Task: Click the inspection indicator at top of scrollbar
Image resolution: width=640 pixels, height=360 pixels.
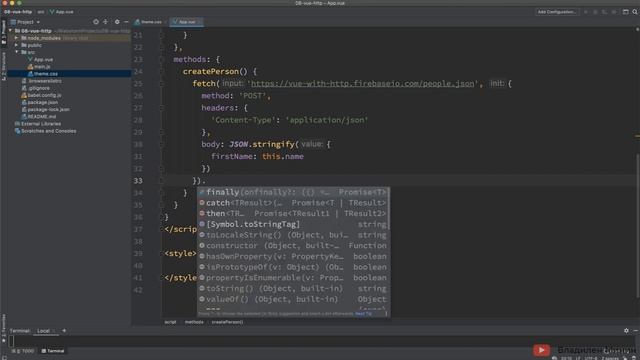Action: [x=637, y=29]
